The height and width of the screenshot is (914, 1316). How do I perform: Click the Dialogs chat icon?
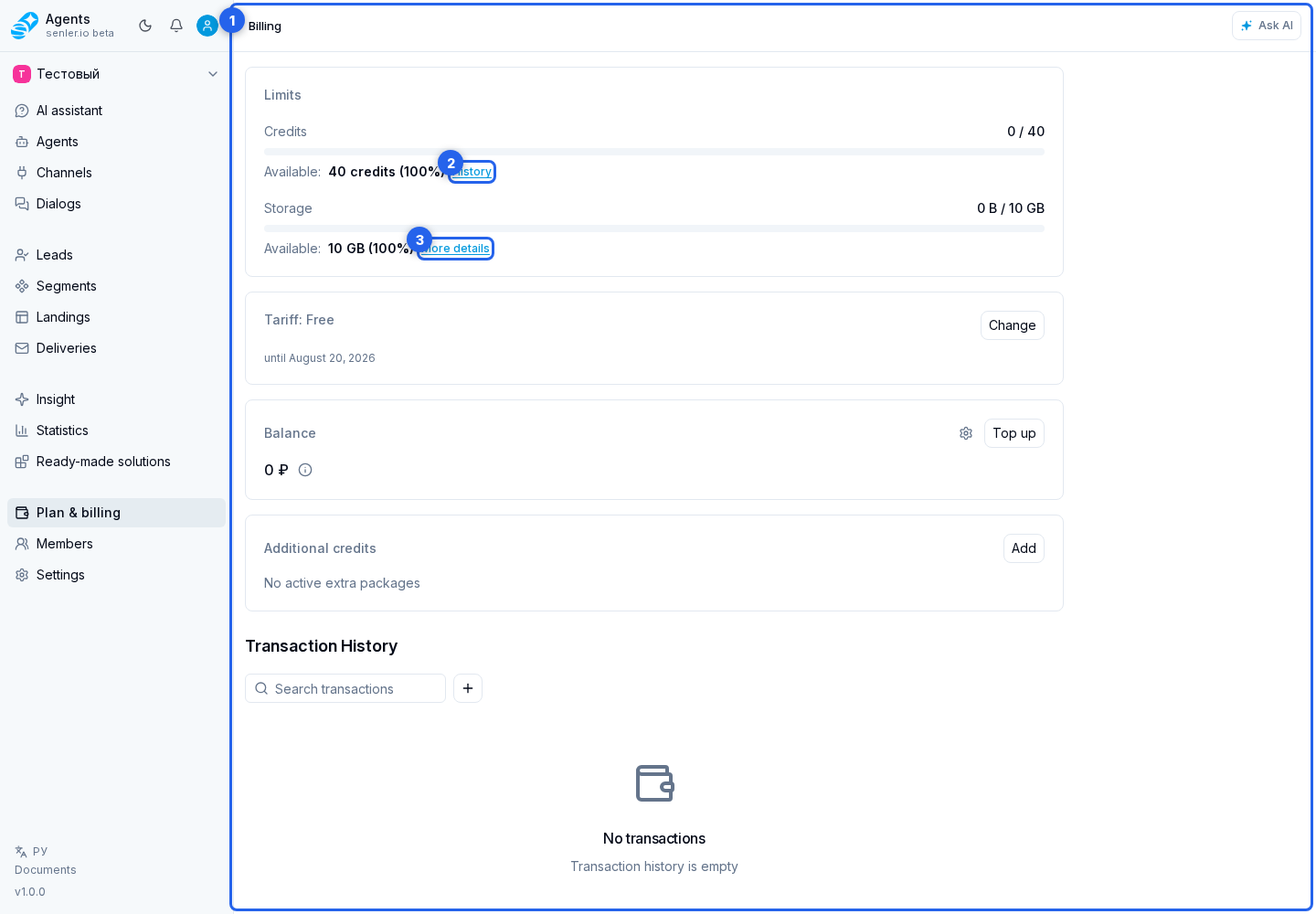tap(22, 204)
